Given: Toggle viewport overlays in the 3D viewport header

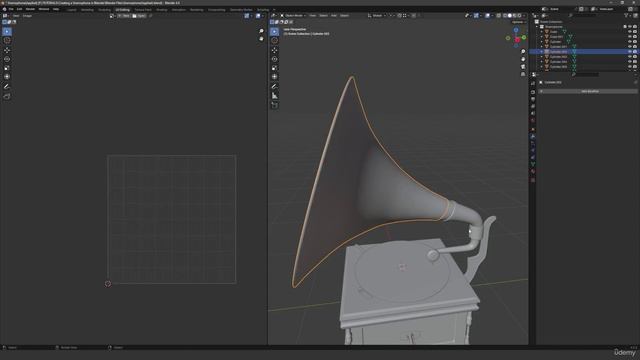Looking at the screenshot, I should pyautogui.click(x=487, y=16).
